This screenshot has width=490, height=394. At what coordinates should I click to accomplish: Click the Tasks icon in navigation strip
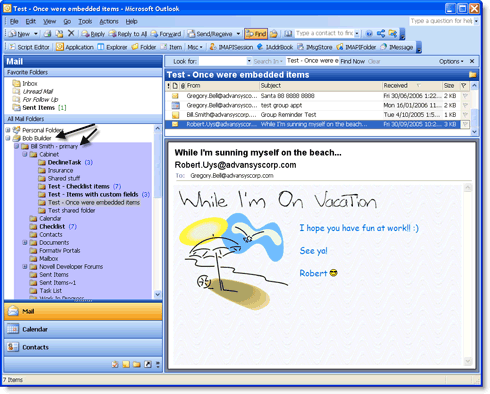115,364
